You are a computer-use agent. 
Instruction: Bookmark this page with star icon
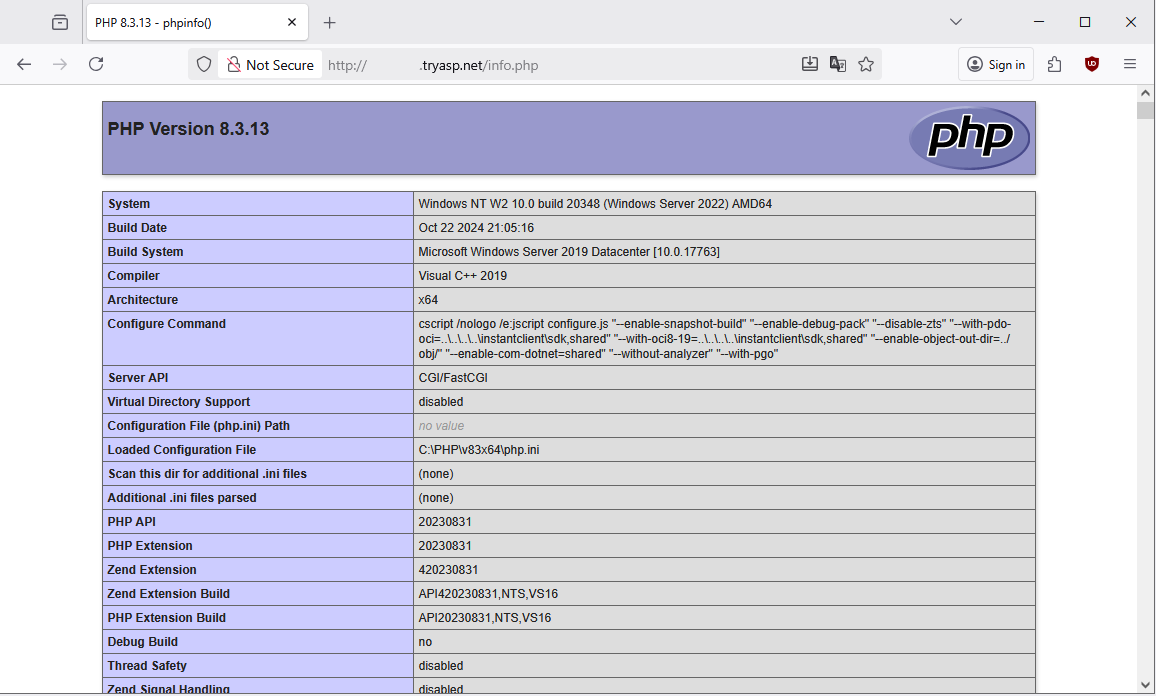[866, 64]
